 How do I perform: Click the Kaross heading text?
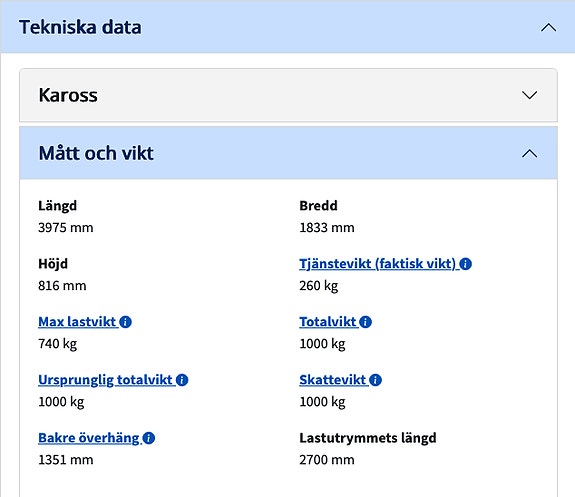tap(68, 95)
